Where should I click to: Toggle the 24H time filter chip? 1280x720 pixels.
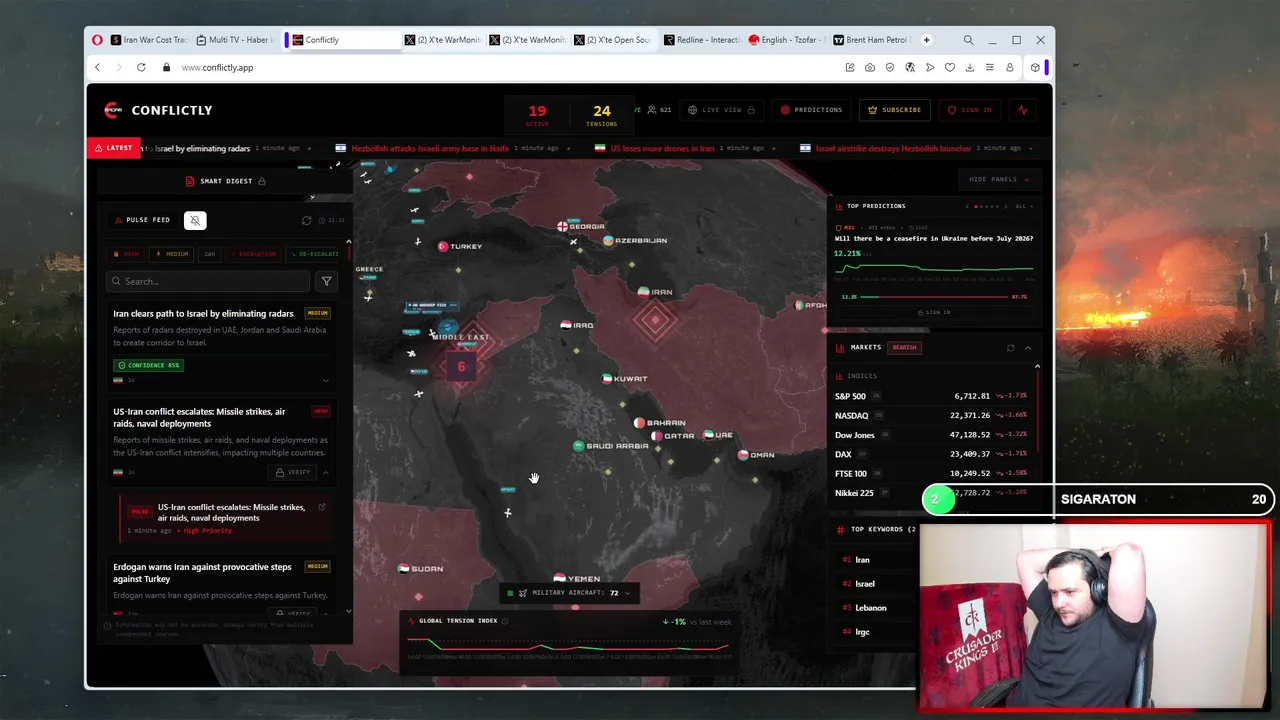pyautogui.click(x=210, y=254)
